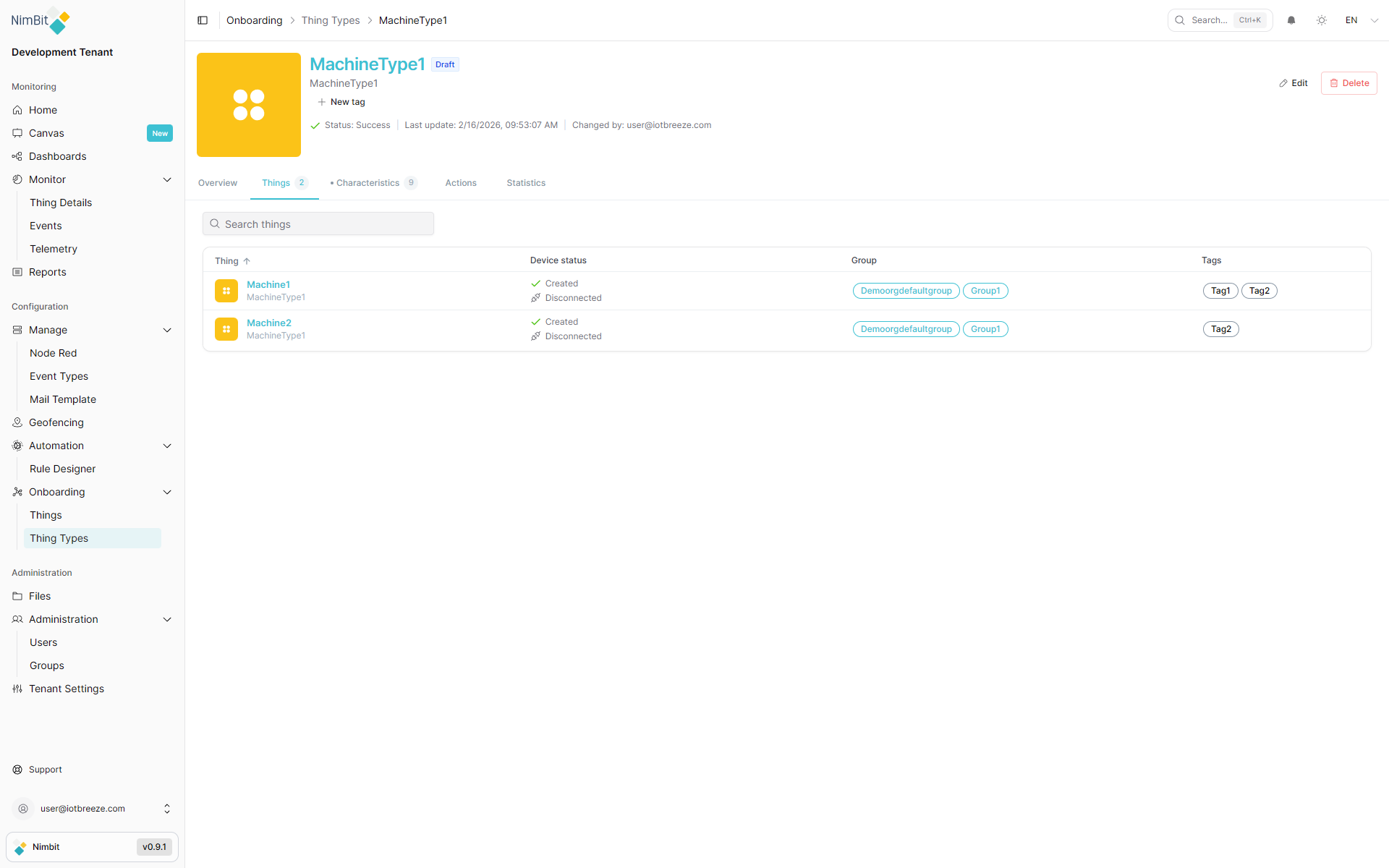1389x868 pixels.
Task: Switch theme with the sun icon
Action: 1322,20
